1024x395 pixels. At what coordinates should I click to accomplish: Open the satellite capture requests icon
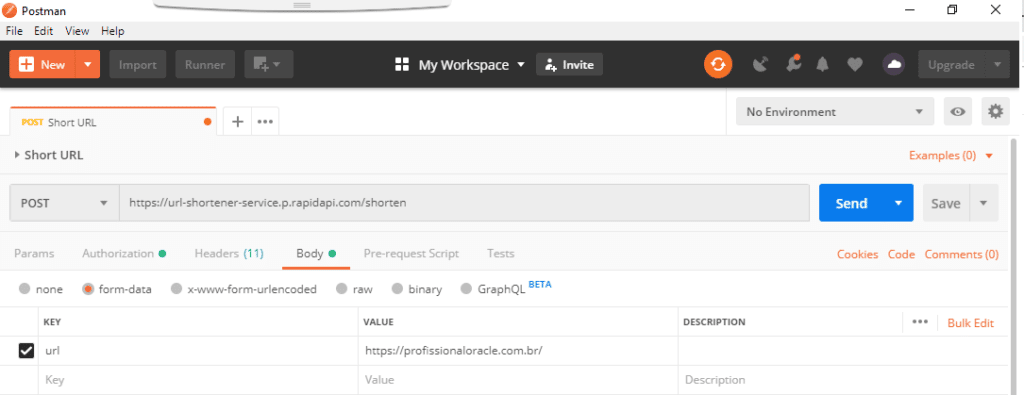(760, 65)
